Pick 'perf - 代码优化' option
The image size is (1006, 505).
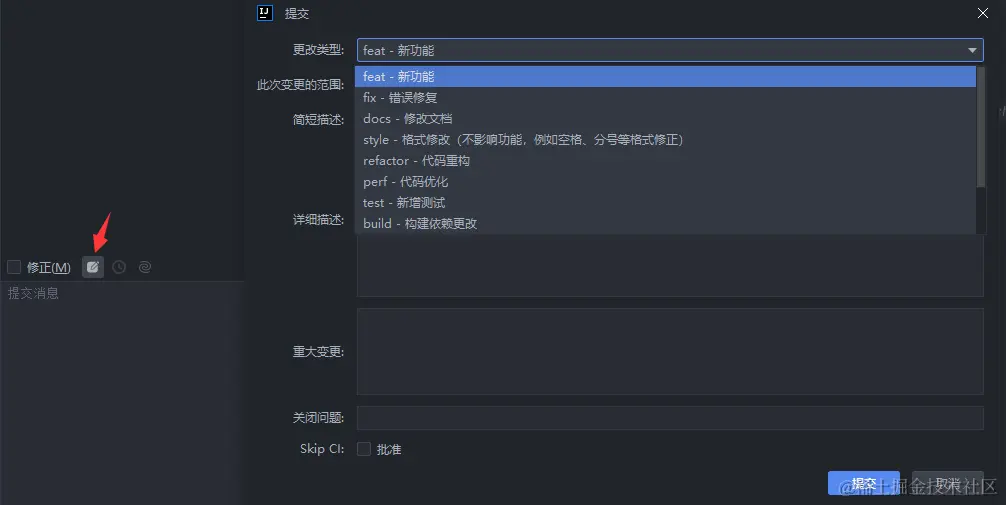click(665, 182)
